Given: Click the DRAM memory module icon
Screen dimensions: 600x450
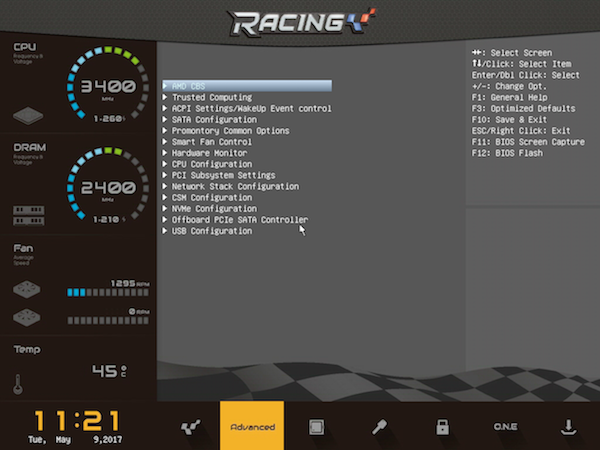Looking at the screenshot, I should pyautogui.click(x=29, y=215).
